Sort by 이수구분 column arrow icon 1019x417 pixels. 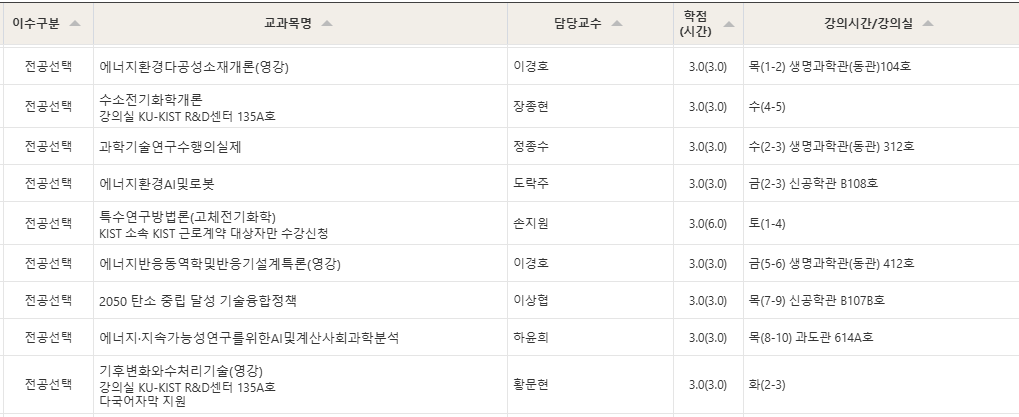click(75, 24)
